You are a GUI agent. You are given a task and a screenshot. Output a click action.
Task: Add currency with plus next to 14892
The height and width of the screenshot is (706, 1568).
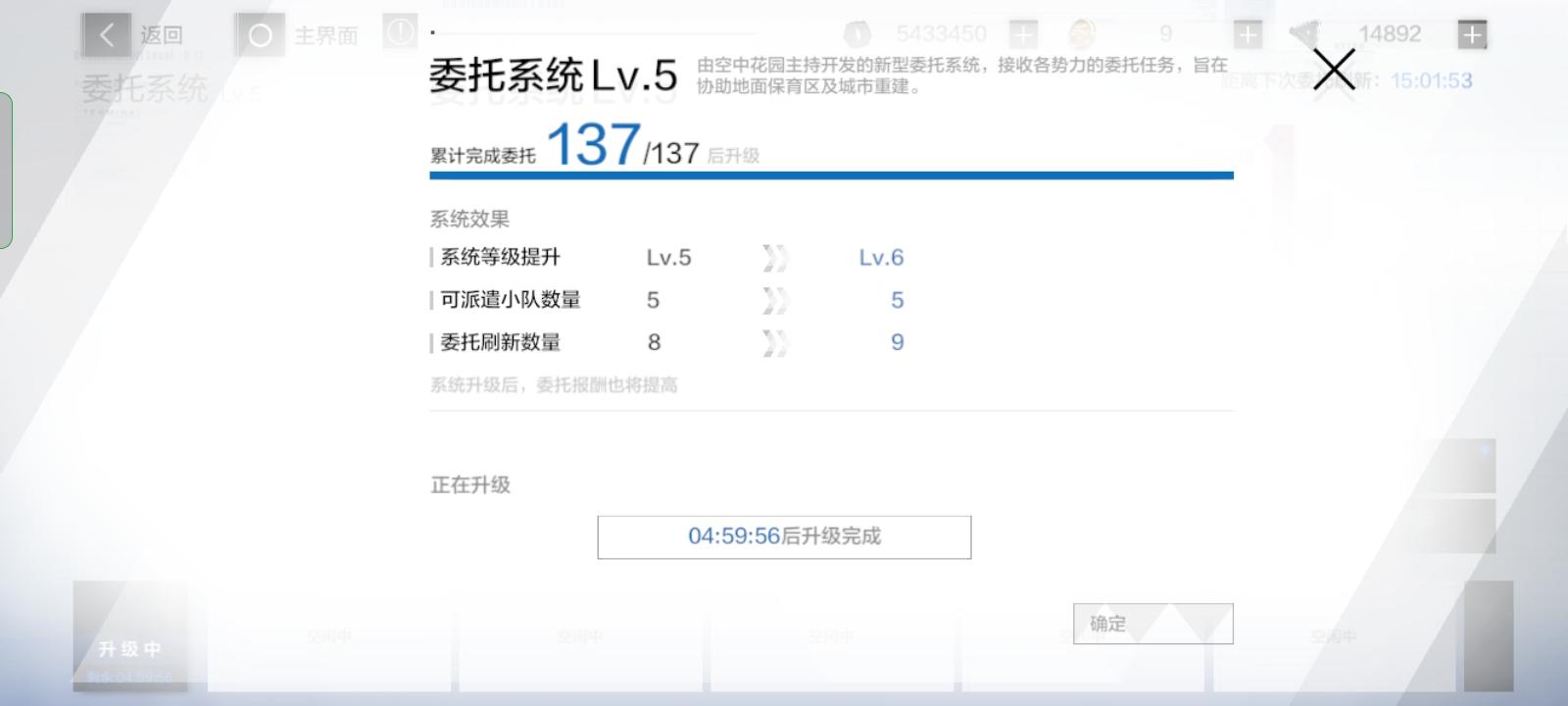pyautogui.click(x=1472, y=34)
